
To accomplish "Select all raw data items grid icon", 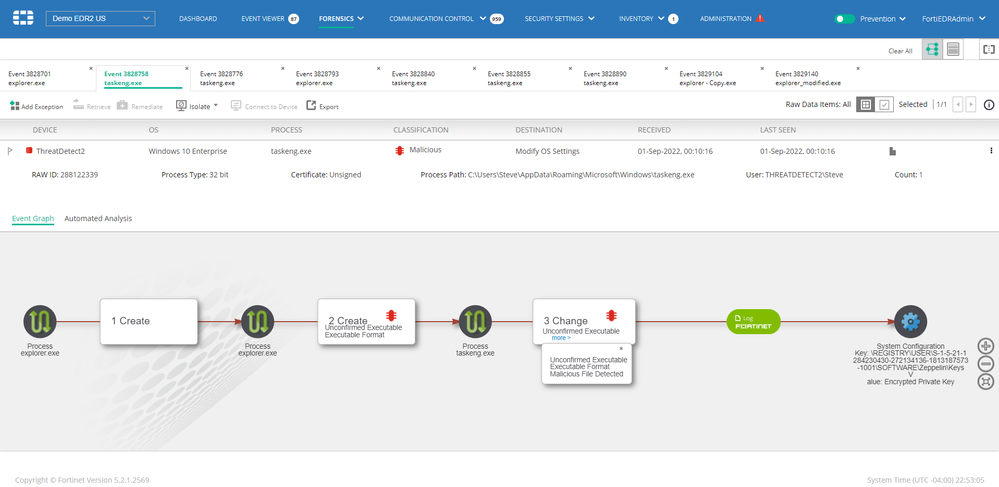I will [865, 105].
